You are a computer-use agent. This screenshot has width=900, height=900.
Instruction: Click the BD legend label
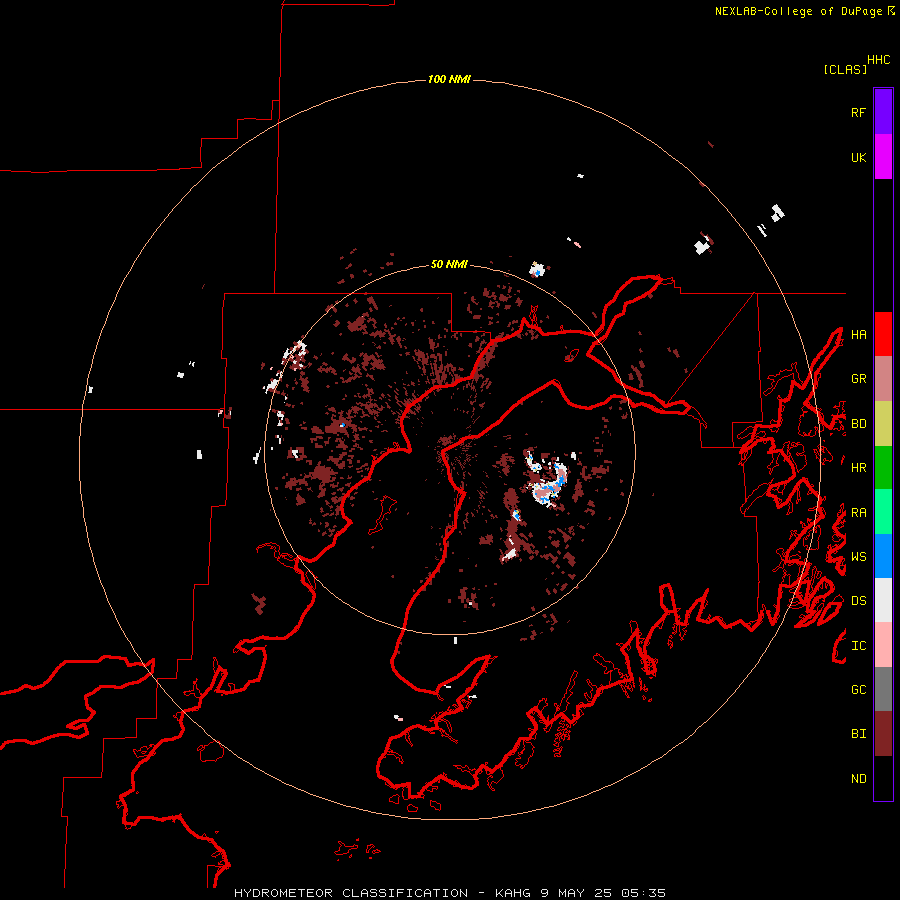[x=858, y=423]
